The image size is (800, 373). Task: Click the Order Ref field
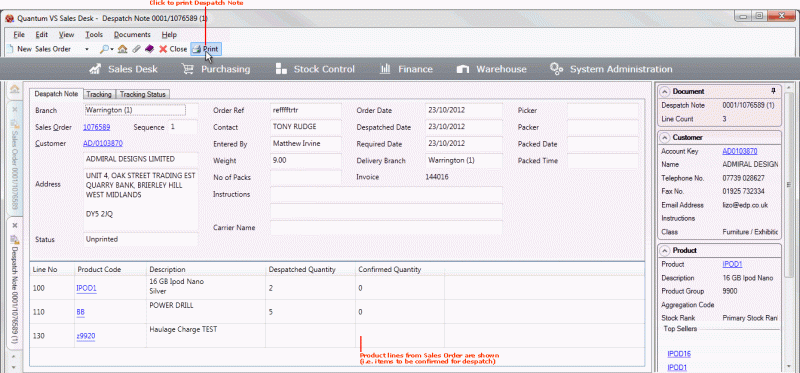[306, 110]
